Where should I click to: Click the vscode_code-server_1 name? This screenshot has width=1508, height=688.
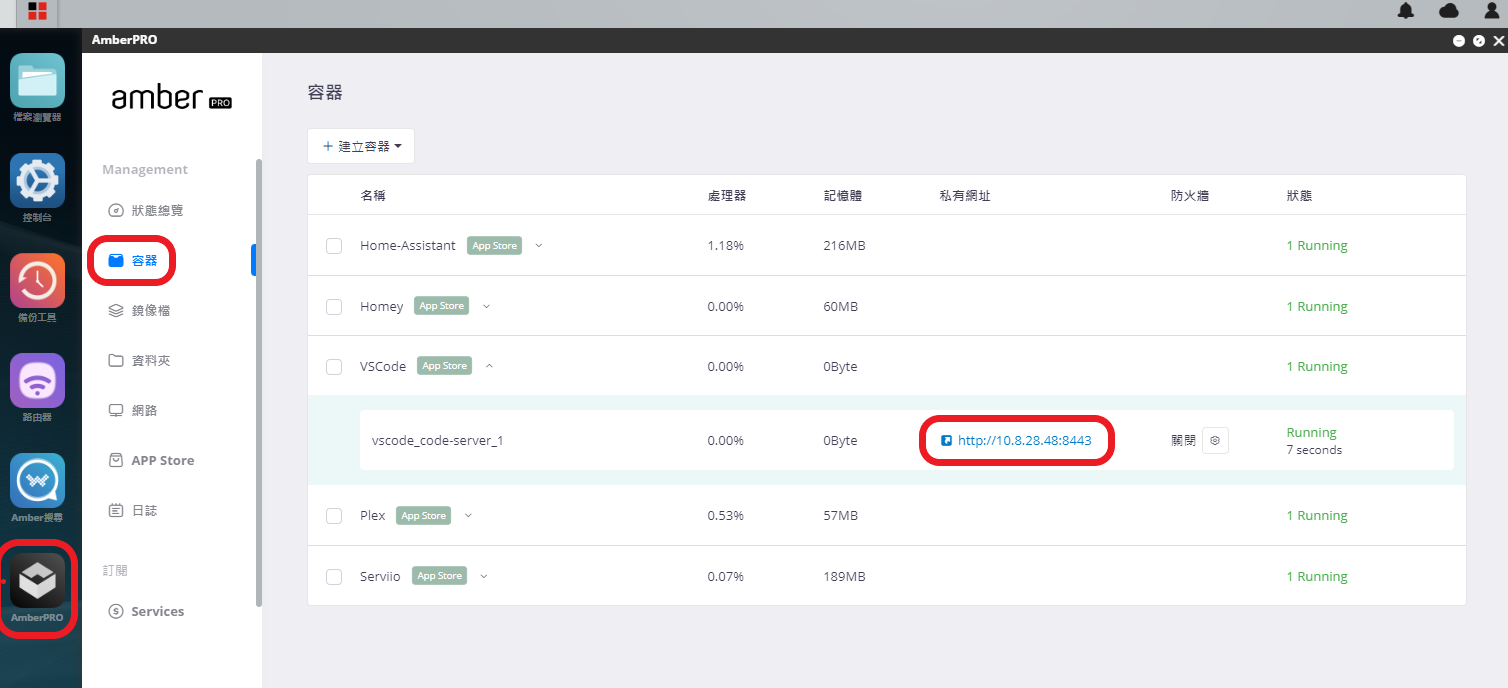tap(438, 440)
